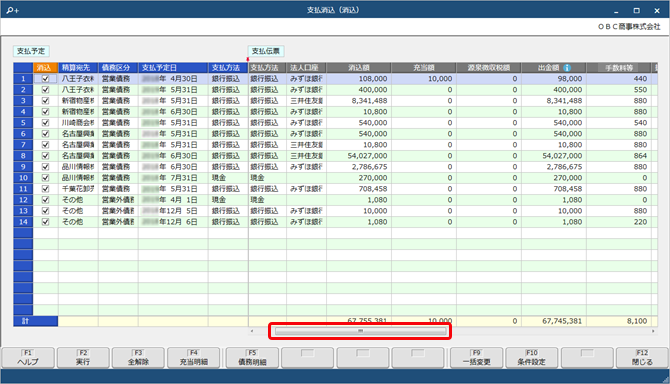Select row number 14 header
The width and height of the screenshot is (670, 384).
23,222
